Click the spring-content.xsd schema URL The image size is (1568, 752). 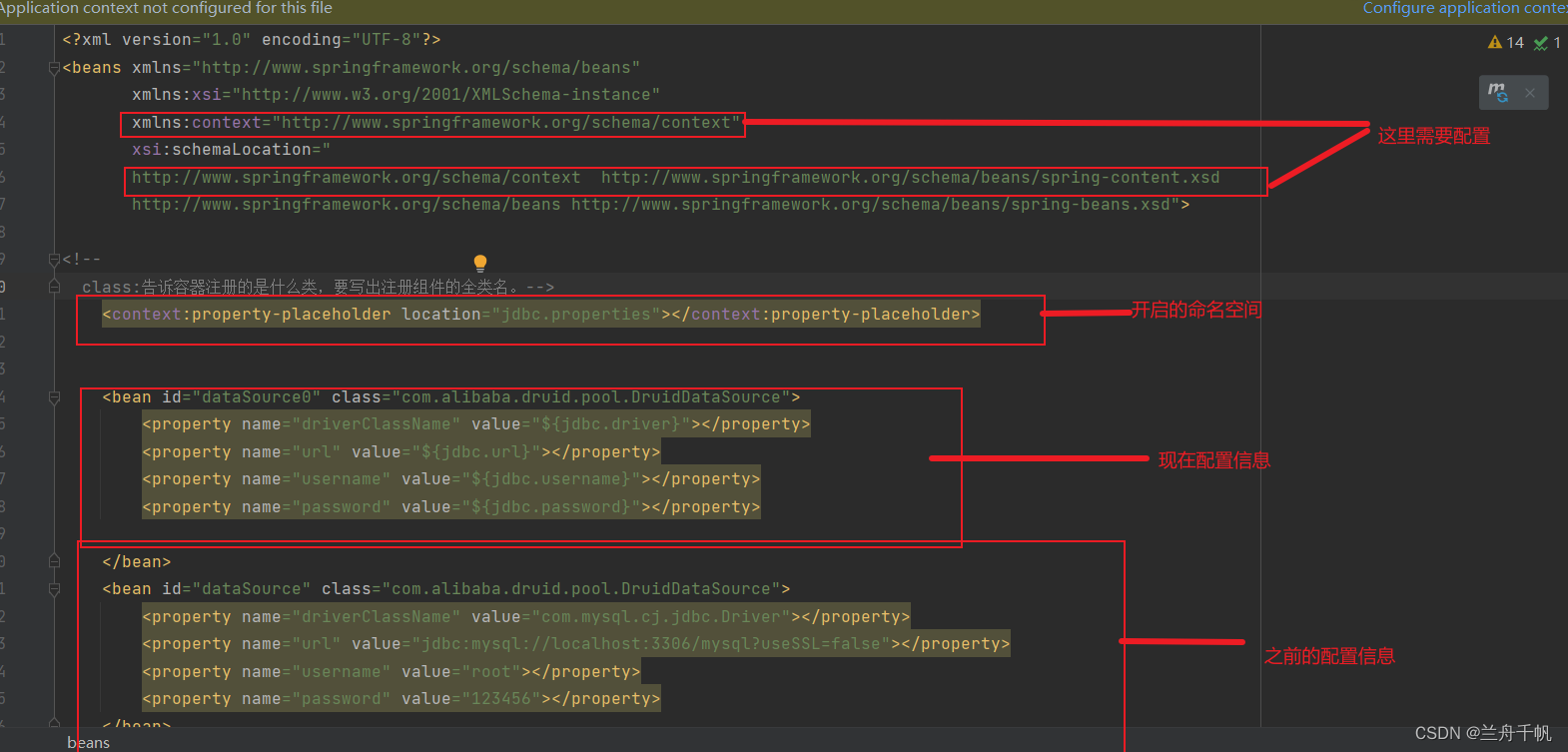click(910, 178)
